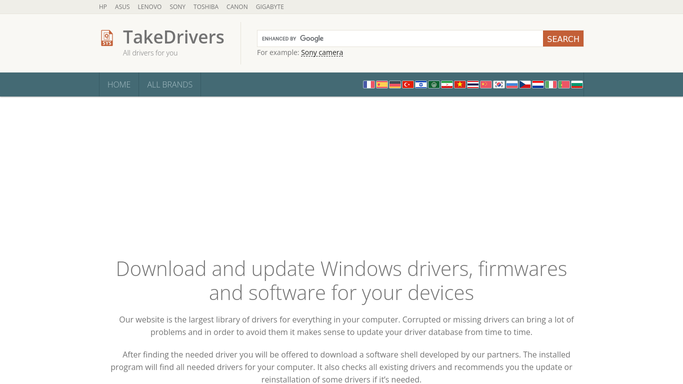Image resolution: width=683 pixels, height=384 pixels.
Task: Visit the GIGABYTE brand link
Action: [x=270, y=7]
